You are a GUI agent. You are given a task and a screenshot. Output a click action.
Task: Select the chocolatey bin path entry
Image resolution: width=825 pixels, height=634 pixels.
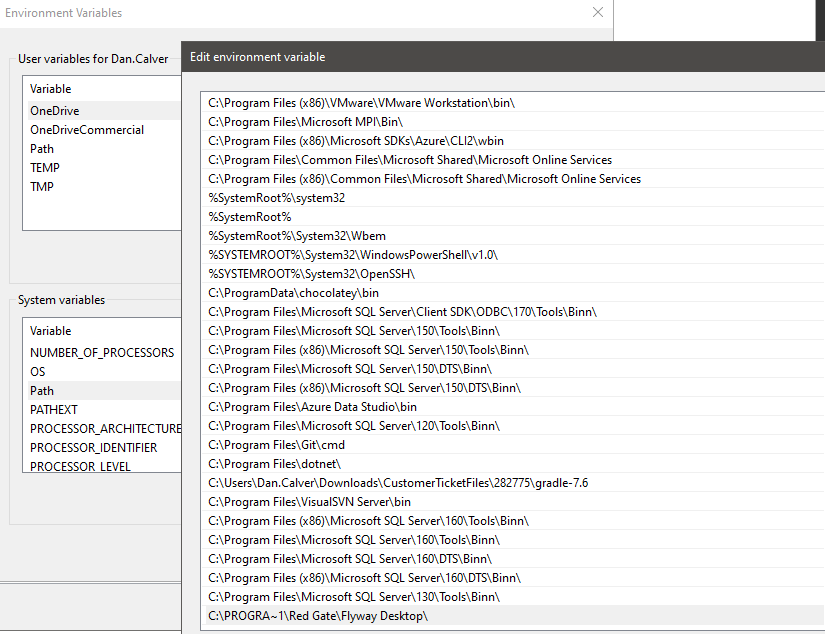coord(512,293)
